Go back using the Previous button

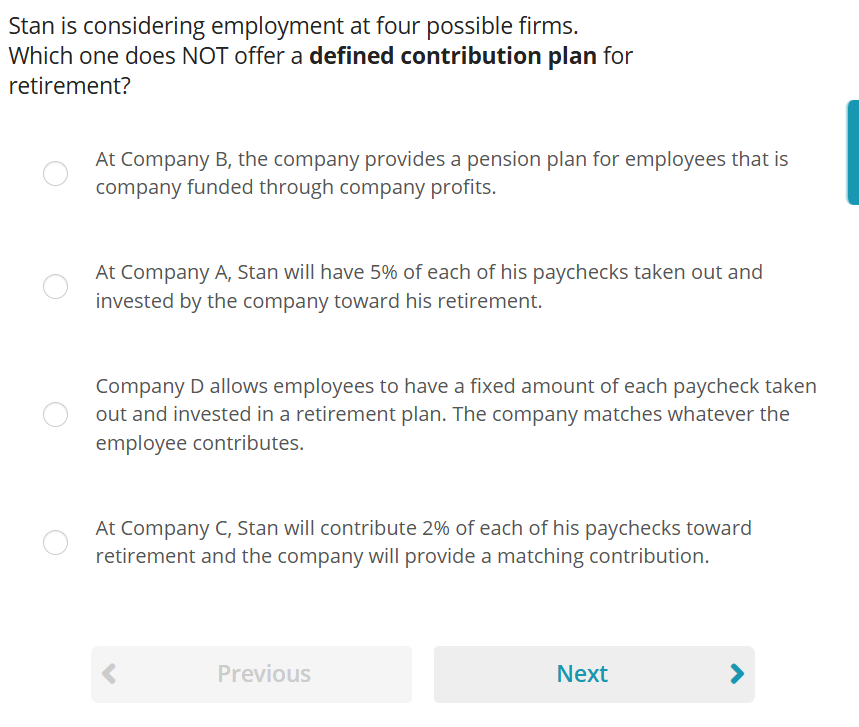pyautogui.click(x=250, y=673)
